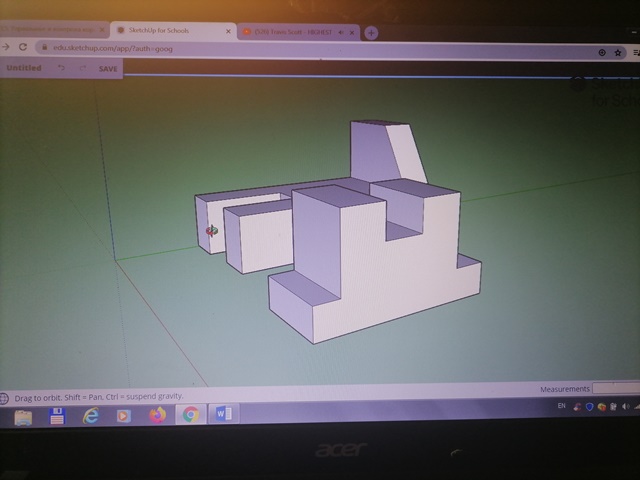Click the Measurements input box
This screenshot has height=480, width=640.
click(x=614, y=388)
